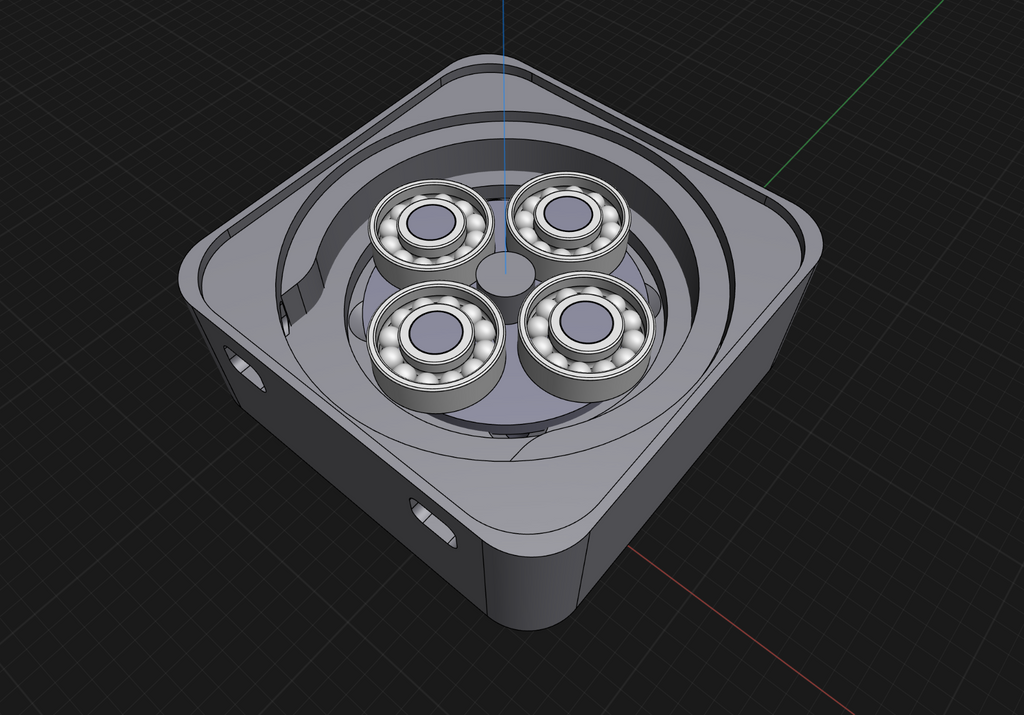Select the slot hole on the left side face
This screenshot has height=715, width=1024.
(245, 370)
